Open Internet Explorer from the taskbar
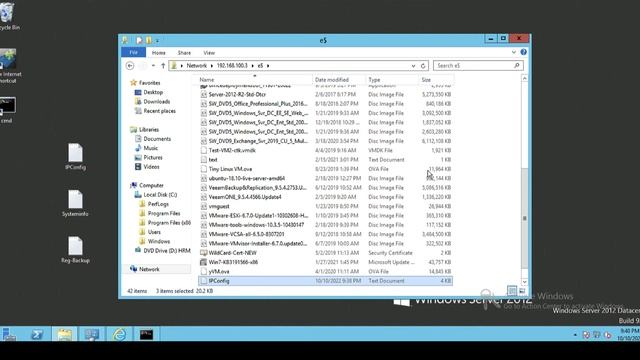 119,334
